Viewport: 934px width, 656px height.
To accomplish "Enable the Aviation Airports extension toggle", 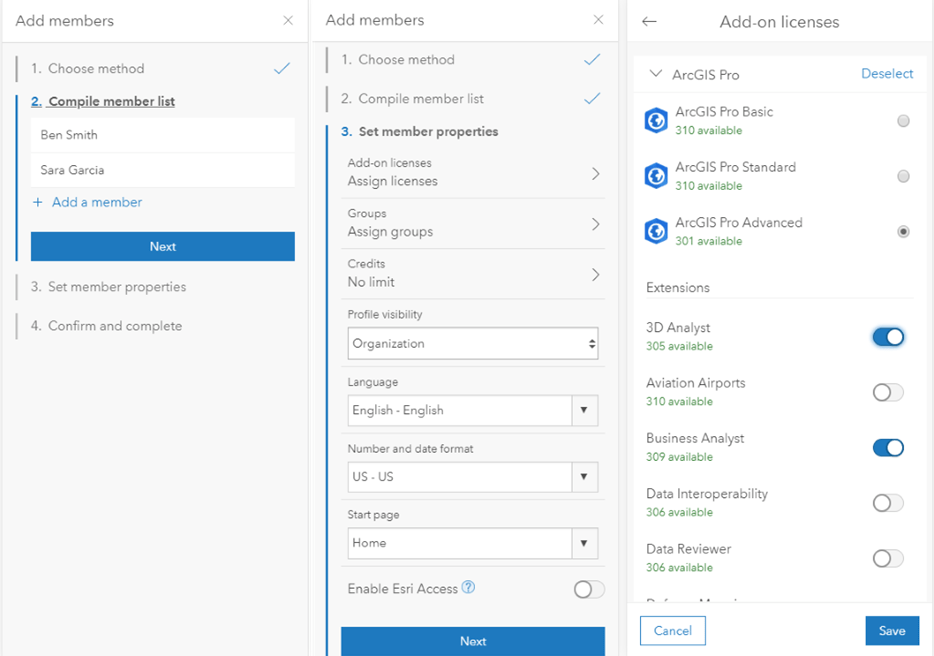I will coord(887,392).
